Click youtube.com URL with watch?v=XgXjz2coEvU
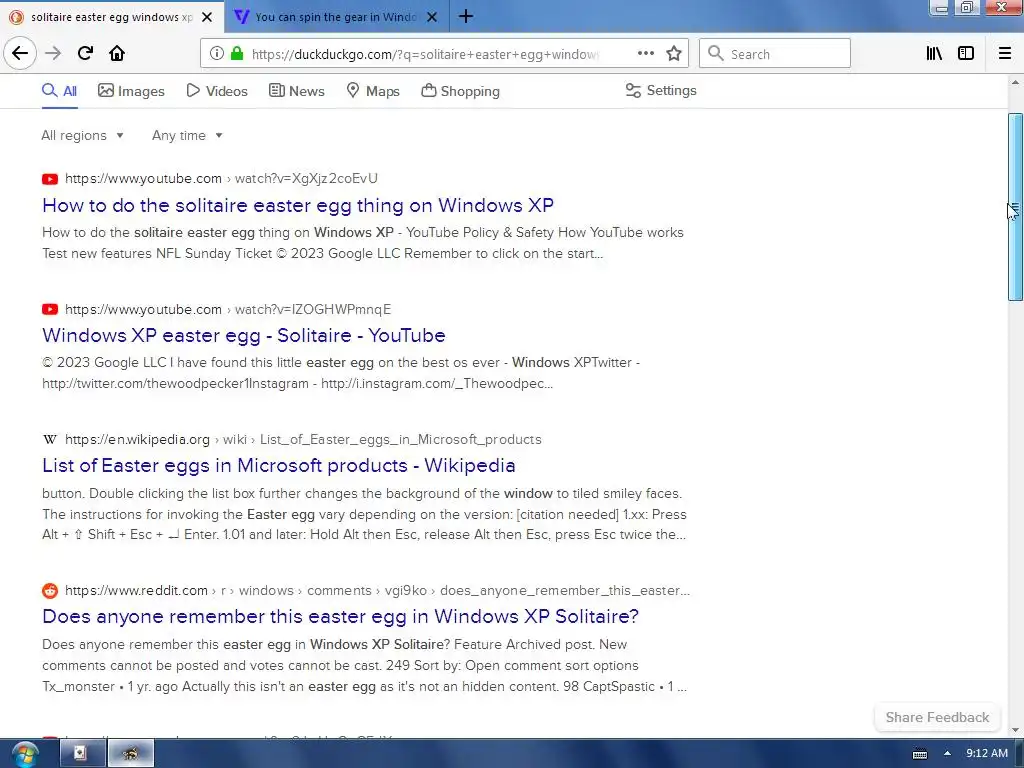 pos(221,178)
